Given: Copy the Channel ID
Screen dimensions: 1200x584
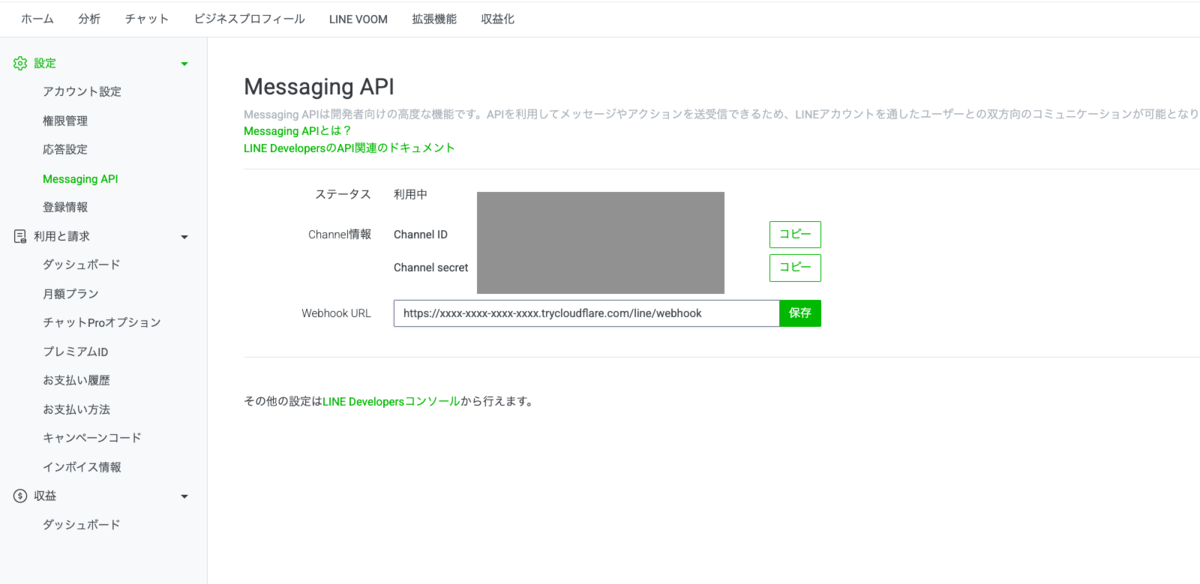Looking at the screenshot, I should [795, 234].
